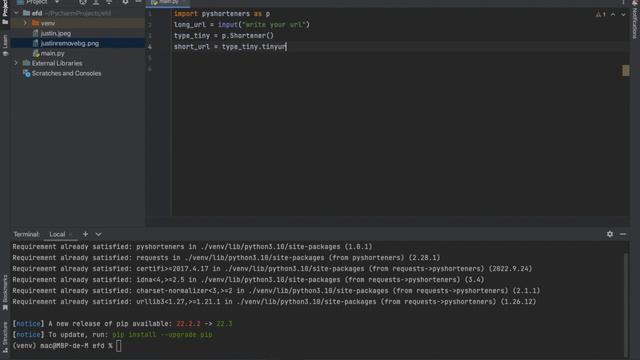Select the venv folder row
Screen dimensions: 640x360
click(x=78, y=23)
